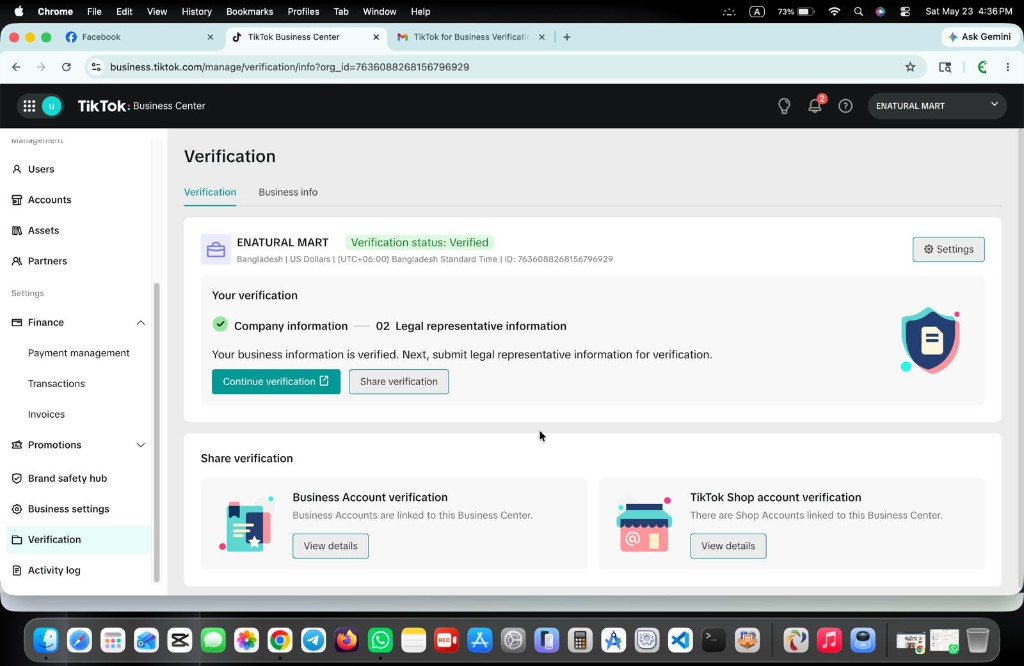Screen dimensions: 1024x666
Task: Open Finder from the dock
Action: point(46,641)
